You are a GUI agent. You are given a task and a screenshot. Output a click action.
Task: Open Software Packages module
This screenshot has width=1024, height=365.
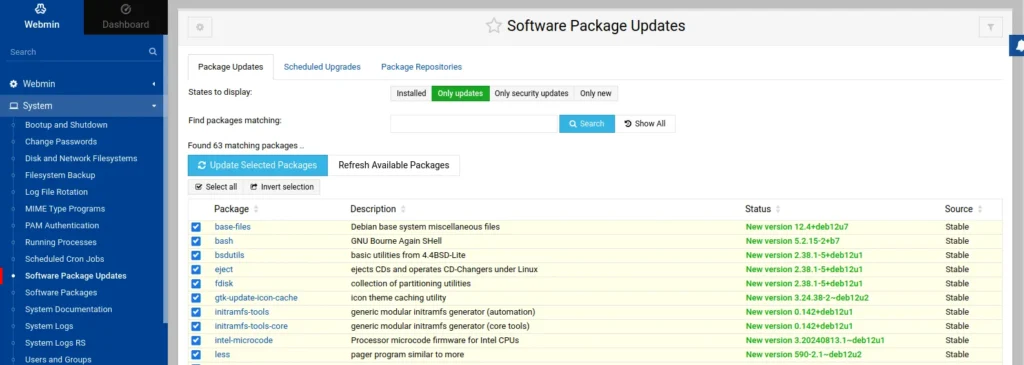point(61,293)
